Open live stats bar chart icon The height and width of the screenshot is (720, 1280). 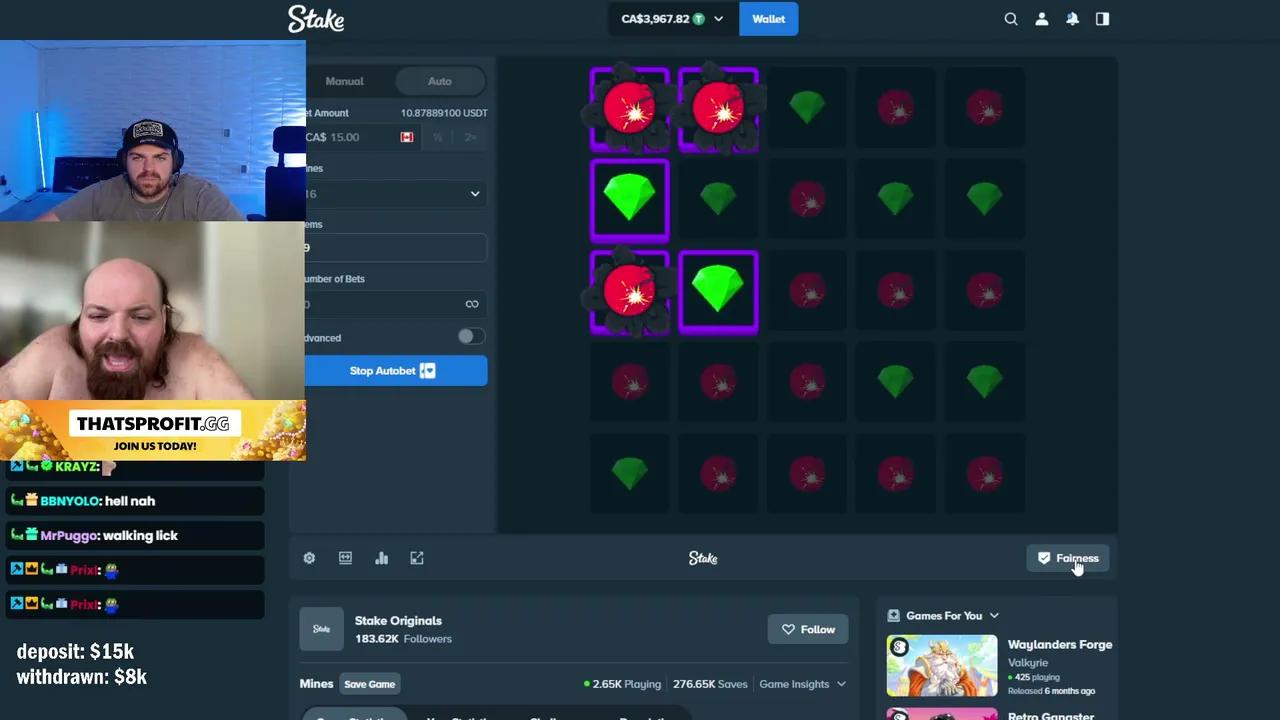coord(381,558)
